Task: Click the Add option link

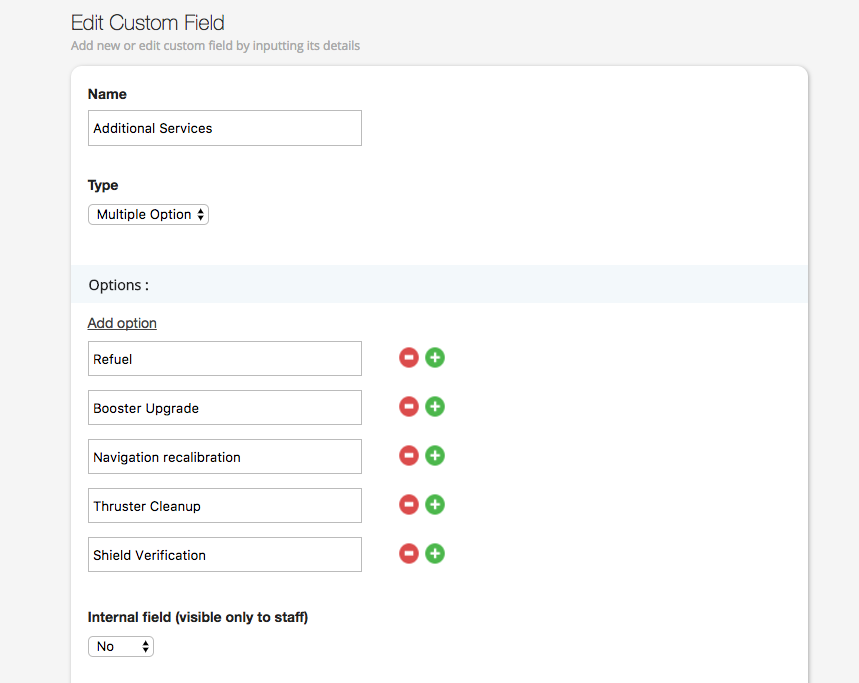Action: pos(122,323)
